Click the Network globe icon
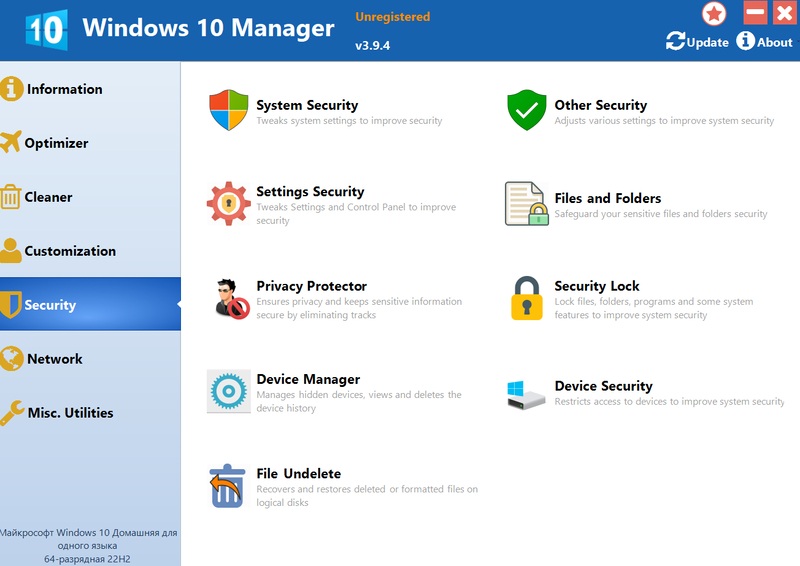The width and height of the screenshot is (800, 566). (11, 358)
